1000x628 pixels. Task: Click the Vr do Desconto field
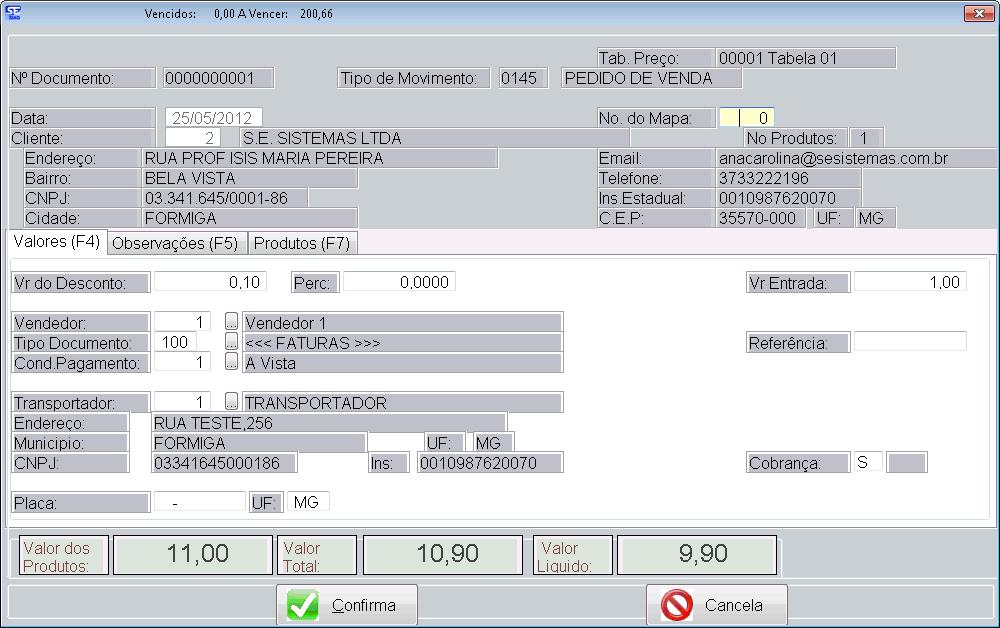click(210, 282)
